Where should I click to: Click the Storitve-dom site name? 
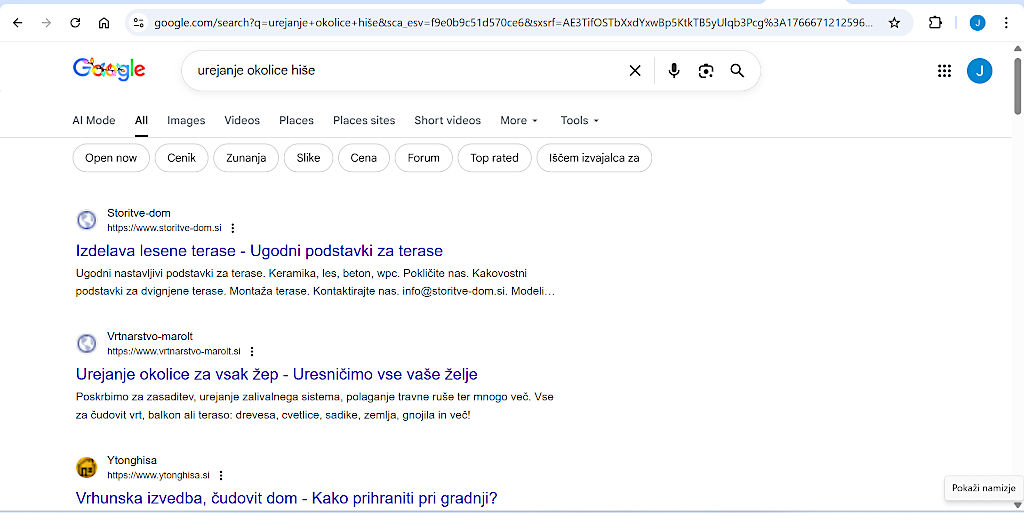click(139, 213)
